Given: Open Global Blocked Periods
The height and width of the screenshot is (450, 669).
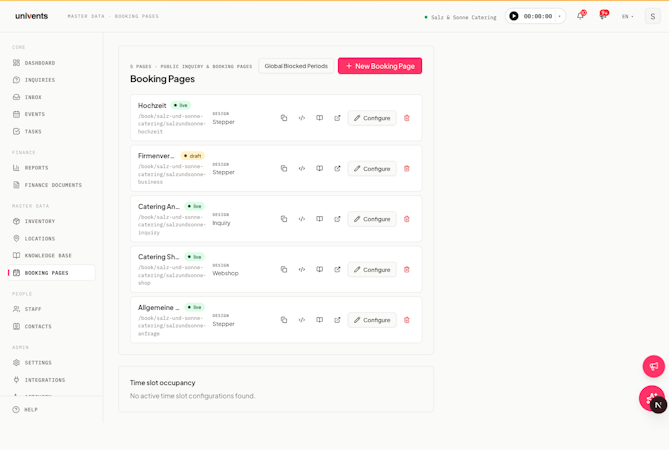Looking at the screenshot, I should 296,66.
